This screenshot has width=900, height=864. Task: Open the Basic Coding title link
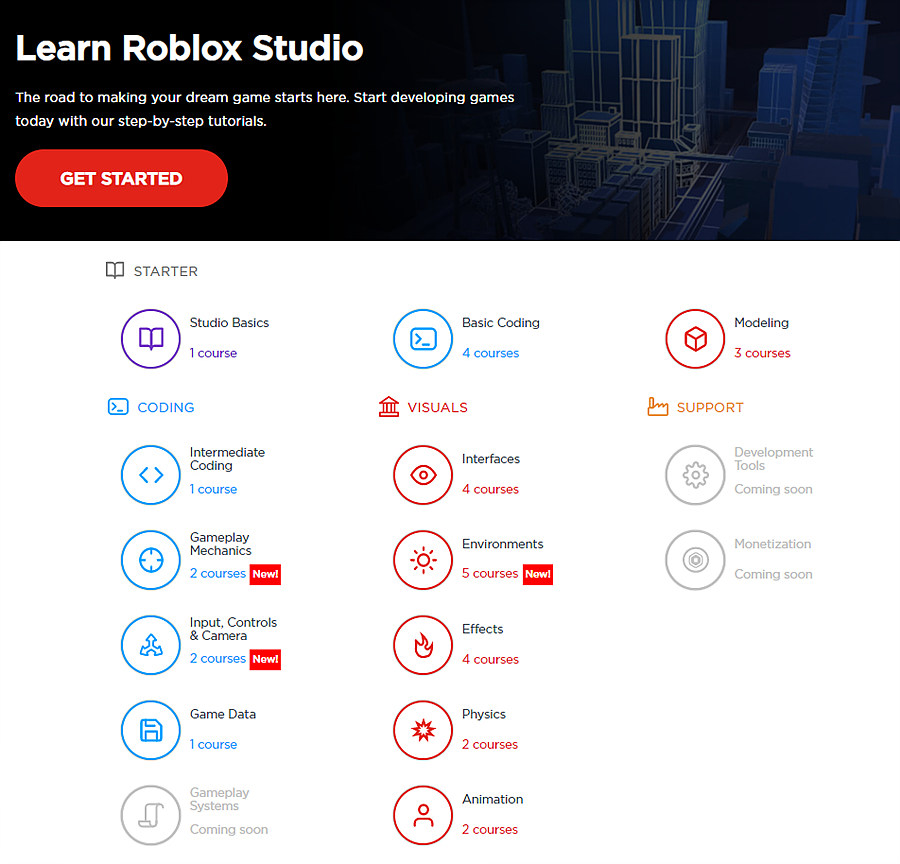[x=501, y=323]
